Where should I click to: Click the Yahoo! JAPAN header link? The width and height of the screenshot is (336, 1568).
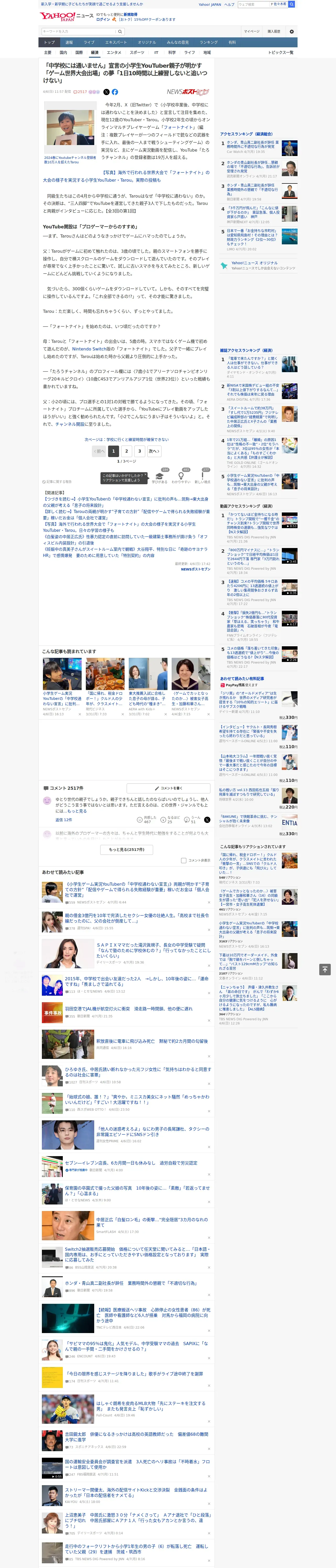coord(210,4)
